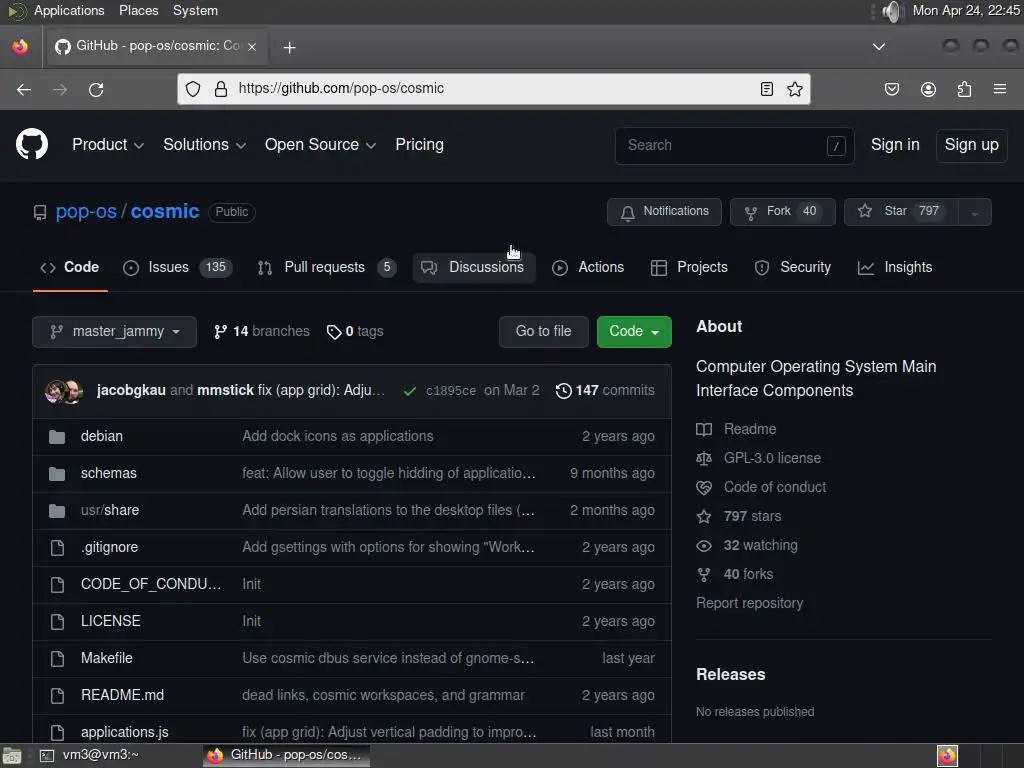Open the Product dropdown menu
1024x768 pixels.
coord(108,145)
